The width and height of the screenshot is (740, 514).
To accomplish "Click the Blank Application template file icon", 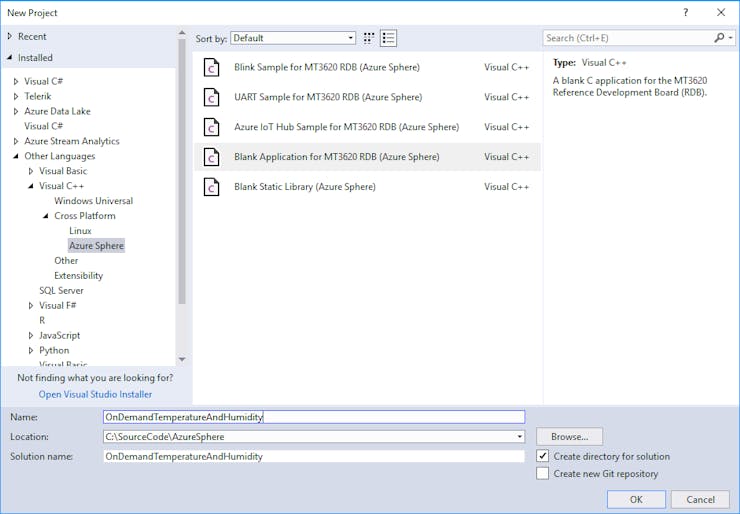I will [x=211, y=157].
